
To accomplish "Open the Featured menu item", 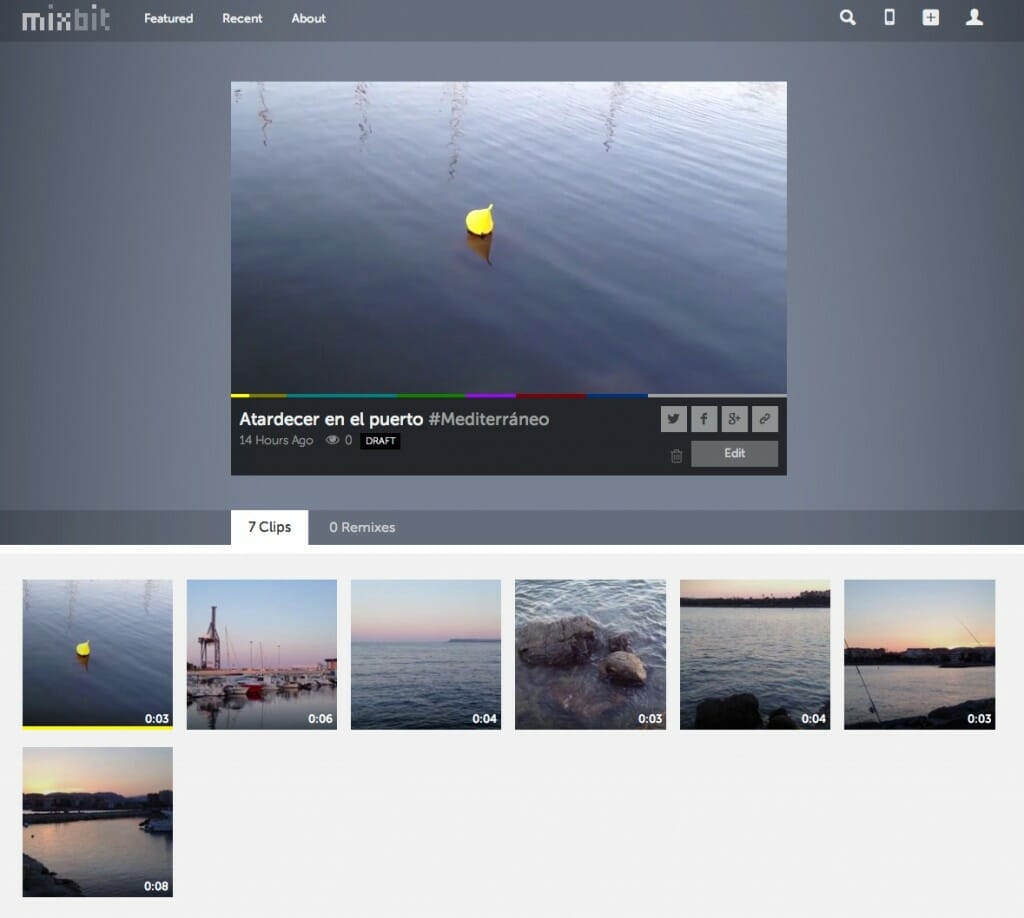I will 168,18.
